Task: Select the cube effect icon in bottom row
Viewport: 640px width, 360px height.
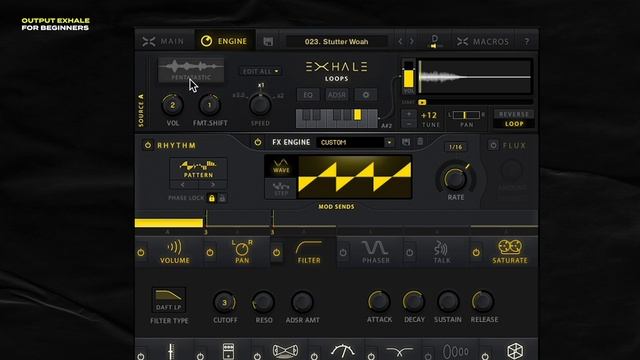Action: tap(515, 351)
